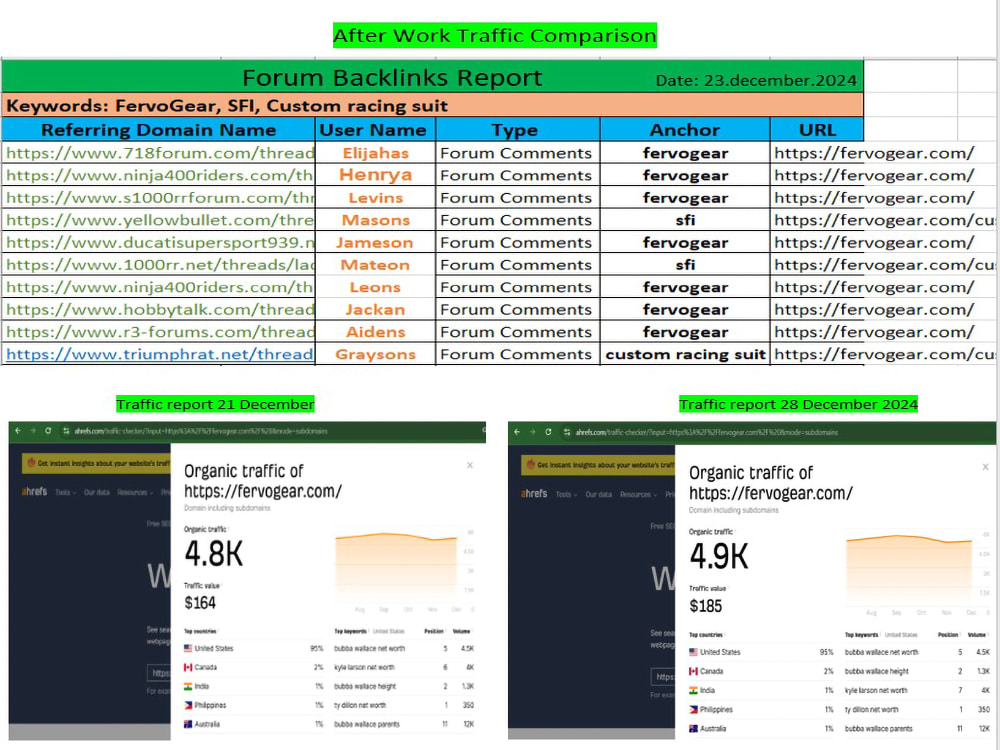Close organic traffic popup showing 4.8K
1000x750 pixels.
point(470,465)
